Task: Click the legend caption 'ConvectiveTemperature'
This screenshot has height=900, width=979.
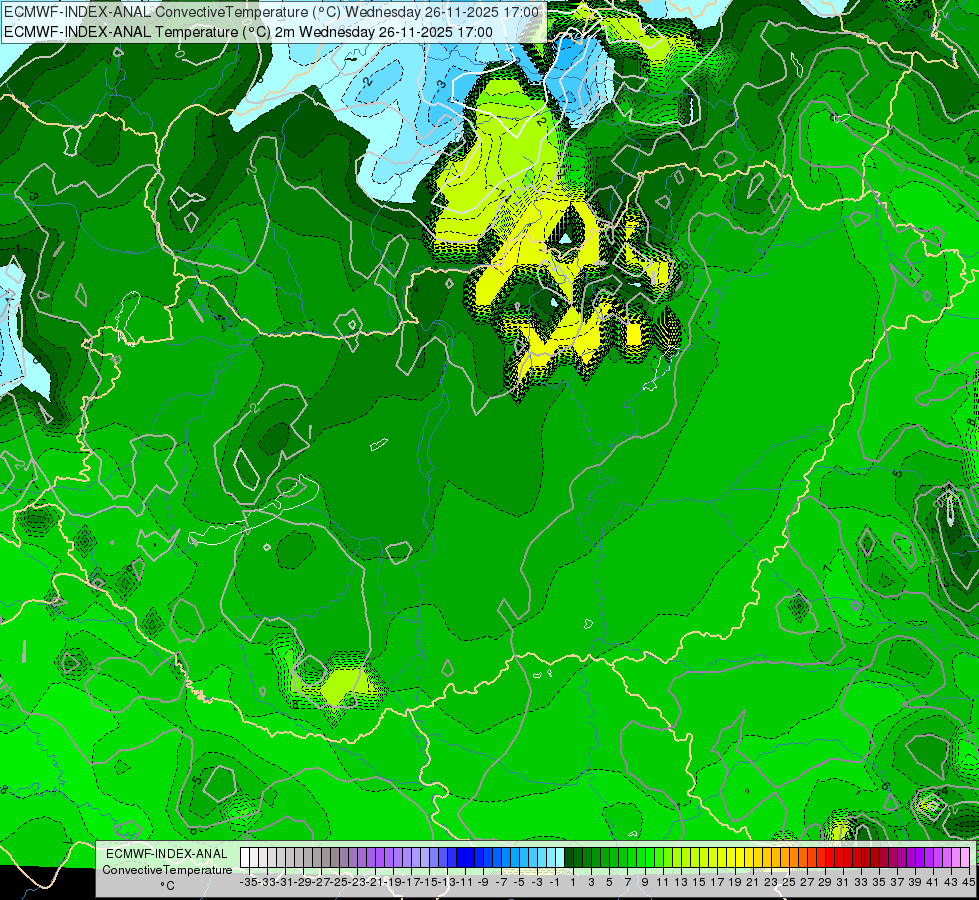Action: [x=167, y=870]
